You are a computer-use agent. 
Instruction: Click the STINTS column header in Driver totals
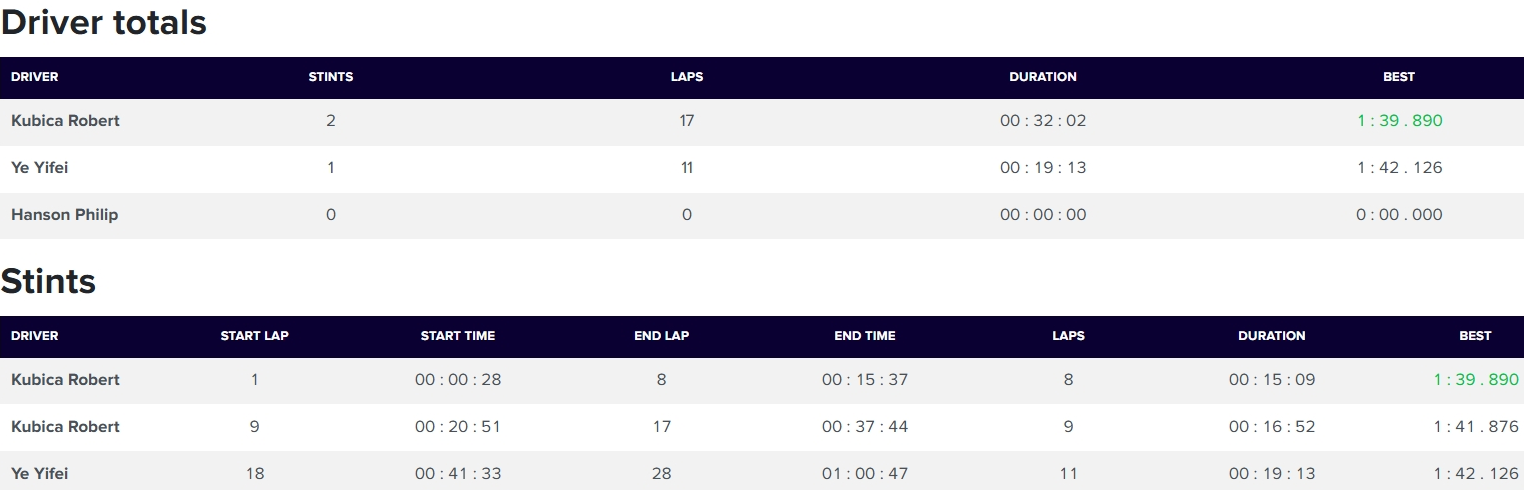tap(330, 77)
